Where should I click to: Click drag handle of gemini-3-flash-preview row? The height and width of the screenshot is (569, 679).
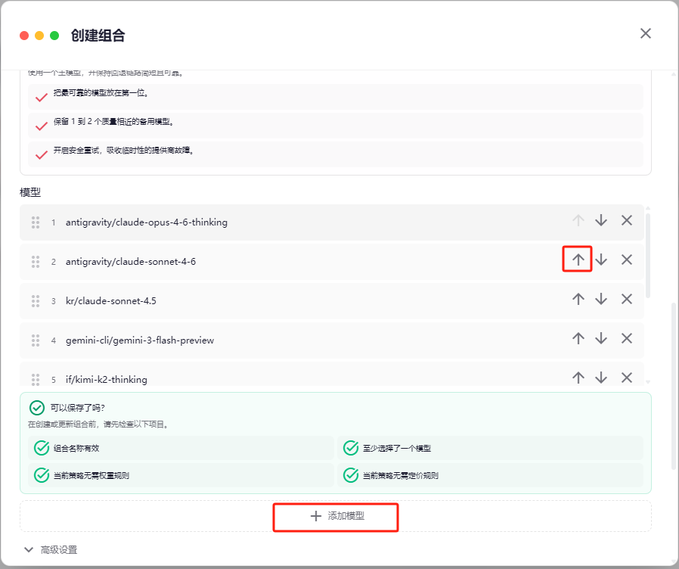point(36,340)
